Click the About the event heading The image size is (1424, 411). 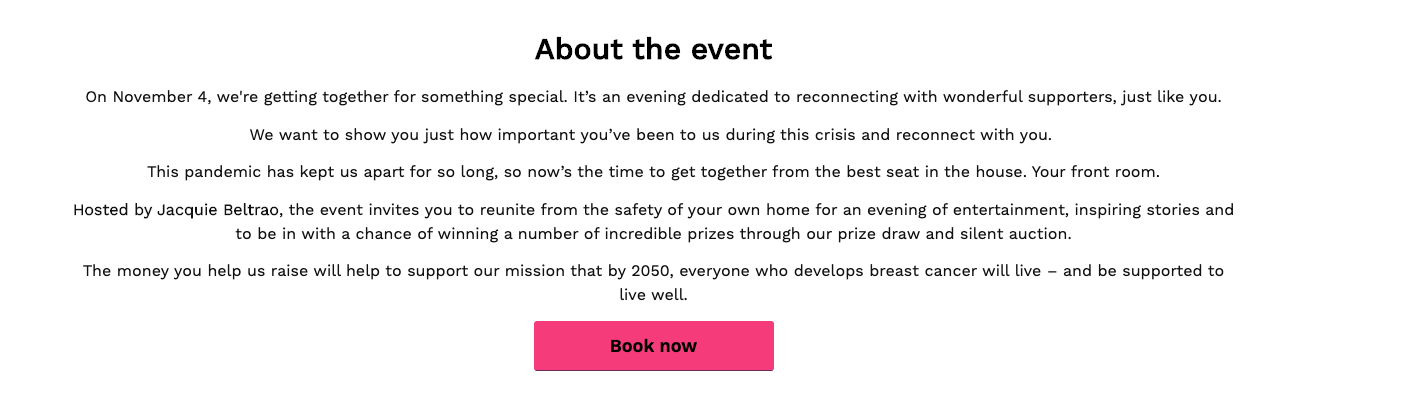pyautogui.click(x=653, y=49)
